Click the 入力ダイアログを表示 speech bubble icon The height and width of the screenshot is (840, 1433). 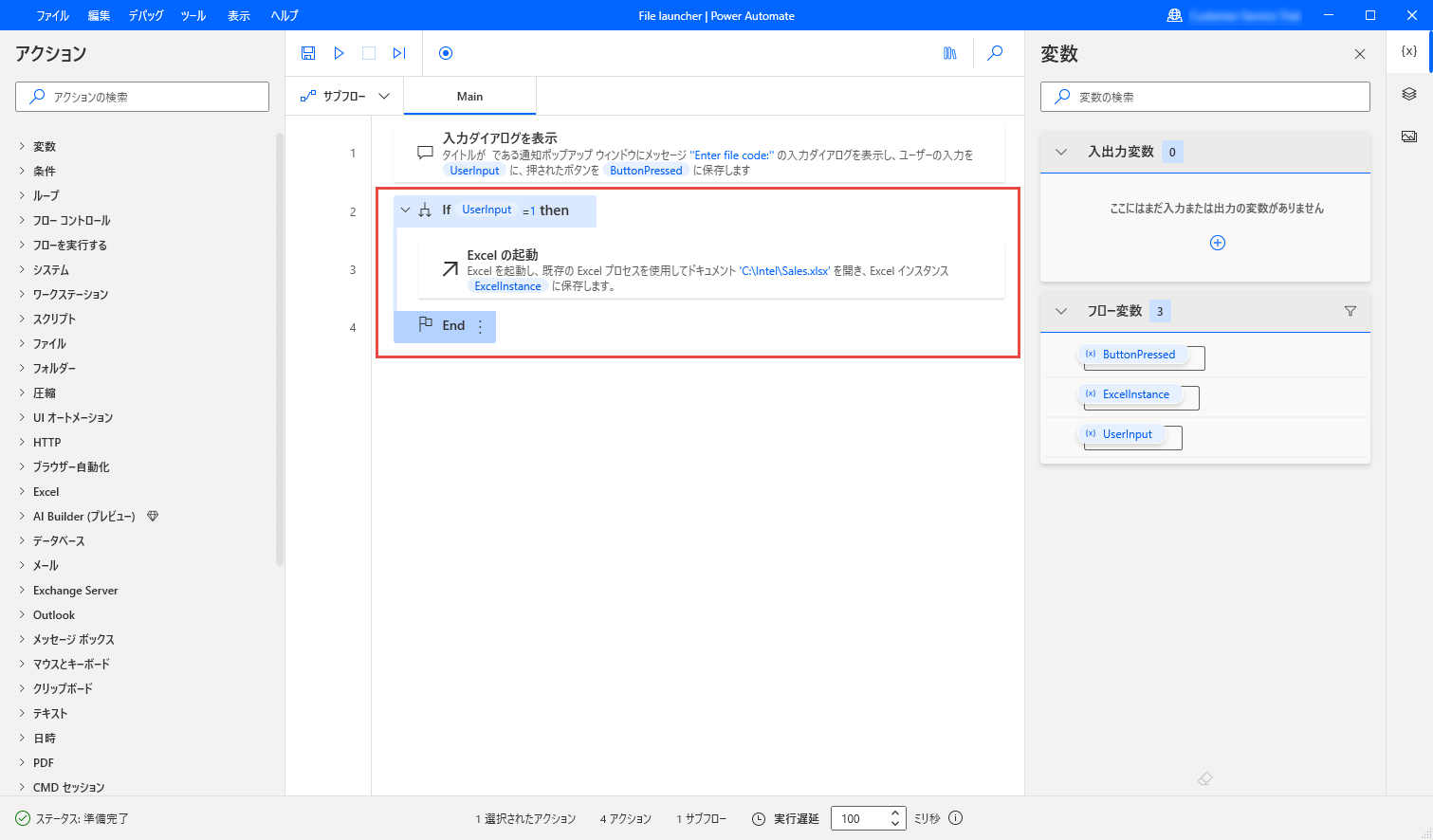pos(425,153)
